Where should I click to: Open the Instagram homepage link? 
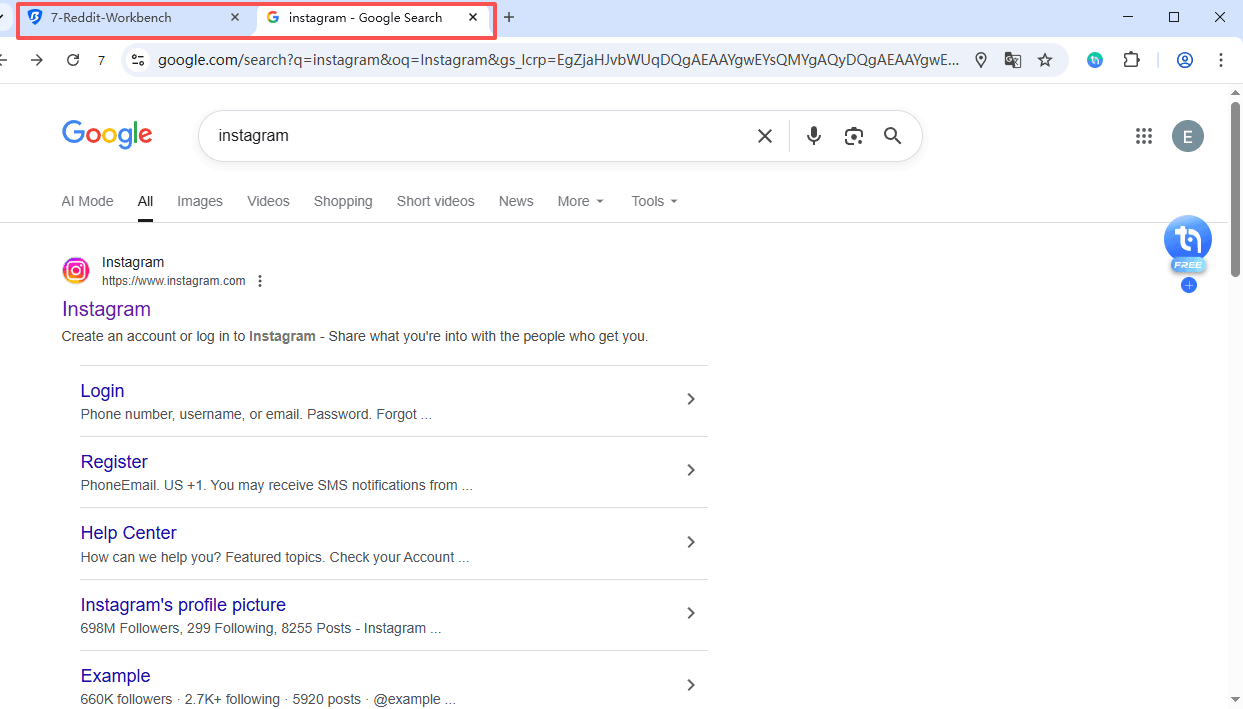point(106,309)
